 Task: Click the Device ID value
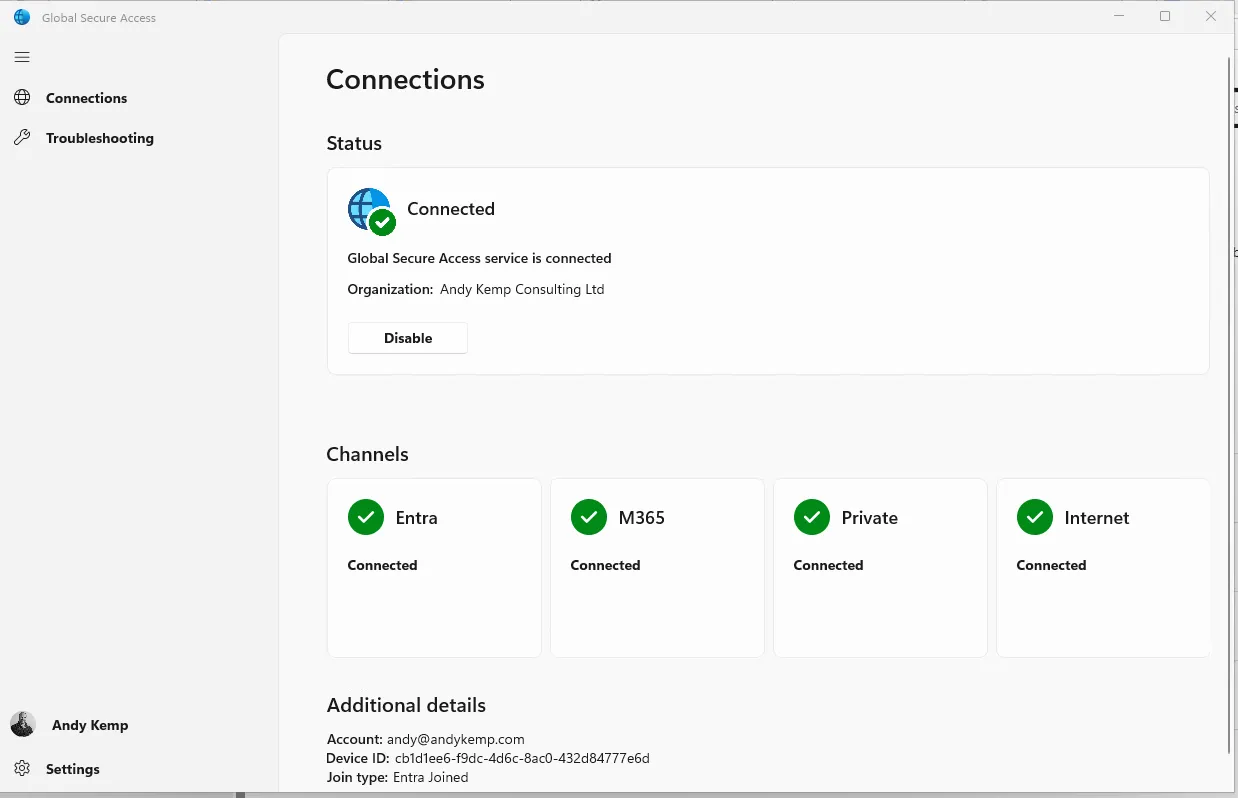click(x=522, y=759)
